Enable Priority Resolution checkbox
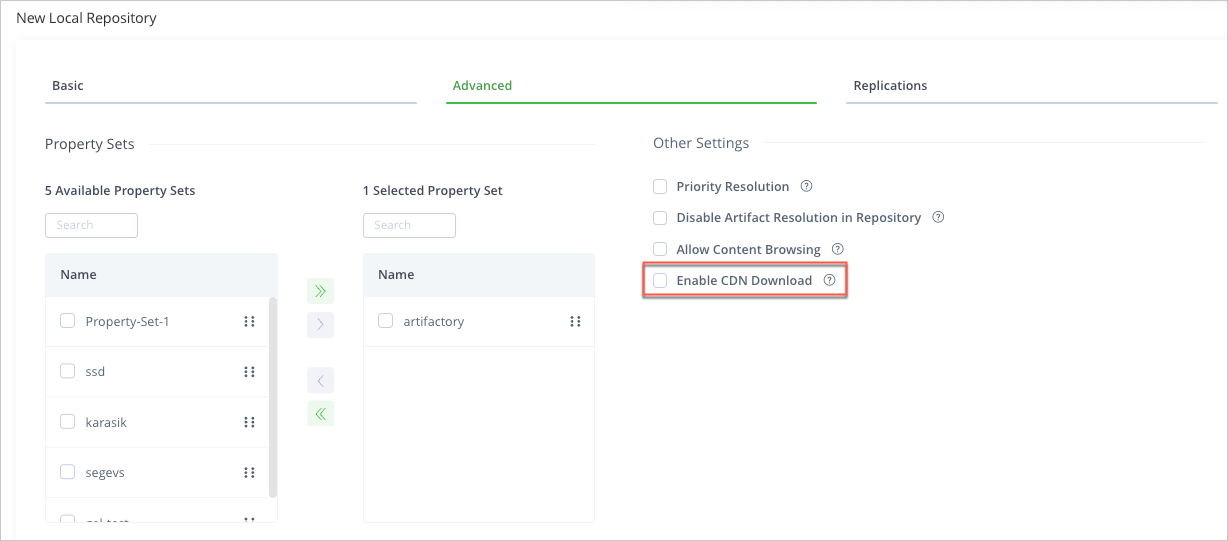1228x541 pixels. tap(660, 187)
